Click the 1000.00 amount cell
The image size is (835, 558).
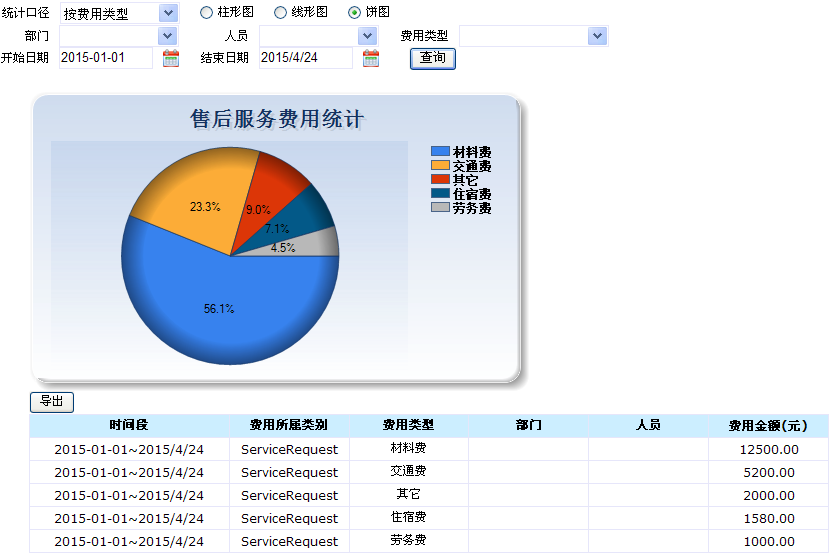click(768, 541)
